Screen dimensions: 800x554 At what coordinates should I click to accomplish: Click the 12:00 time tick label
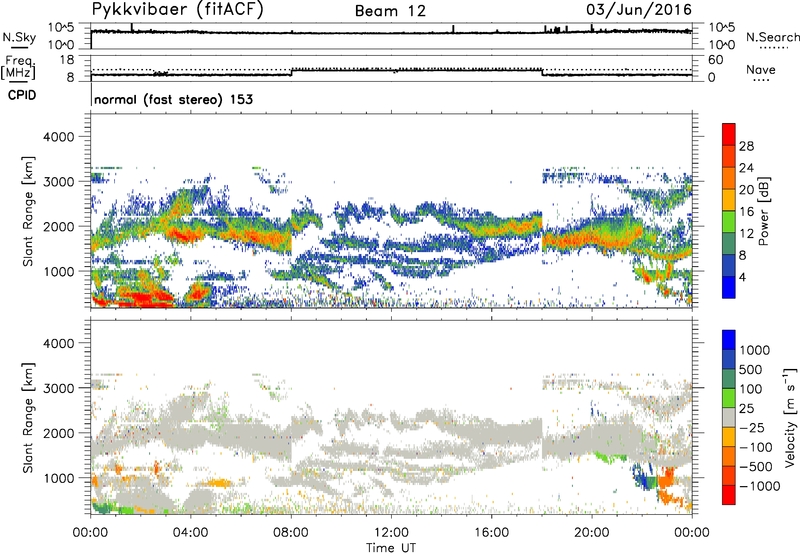click(391, 533)
